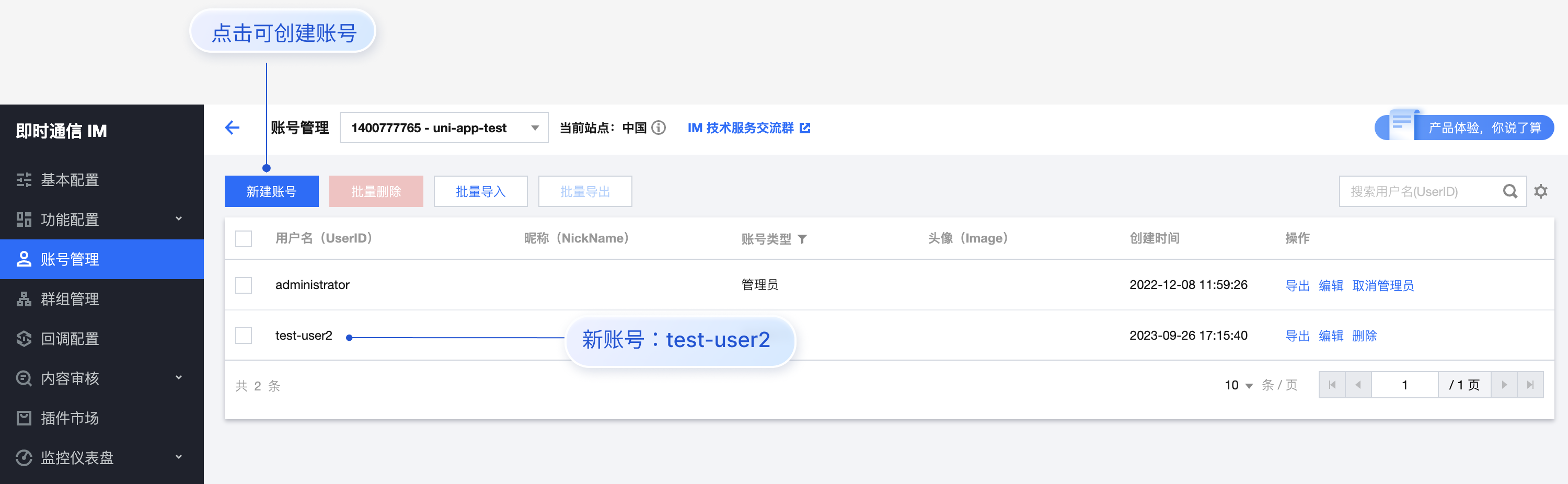Click the UserID search input field
1568x484 pixels.
pyautogui.click(x=1419, y=191)
